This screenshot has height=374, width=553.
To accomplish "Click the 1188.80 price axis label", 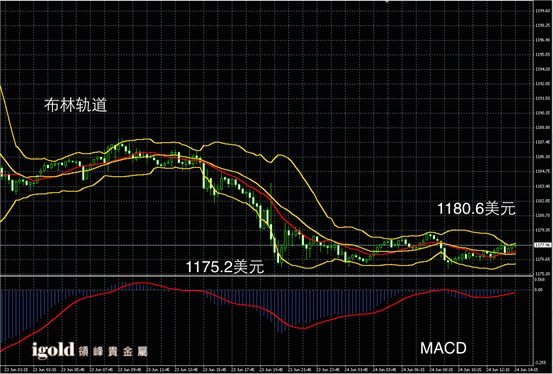I will pos(541,128).
